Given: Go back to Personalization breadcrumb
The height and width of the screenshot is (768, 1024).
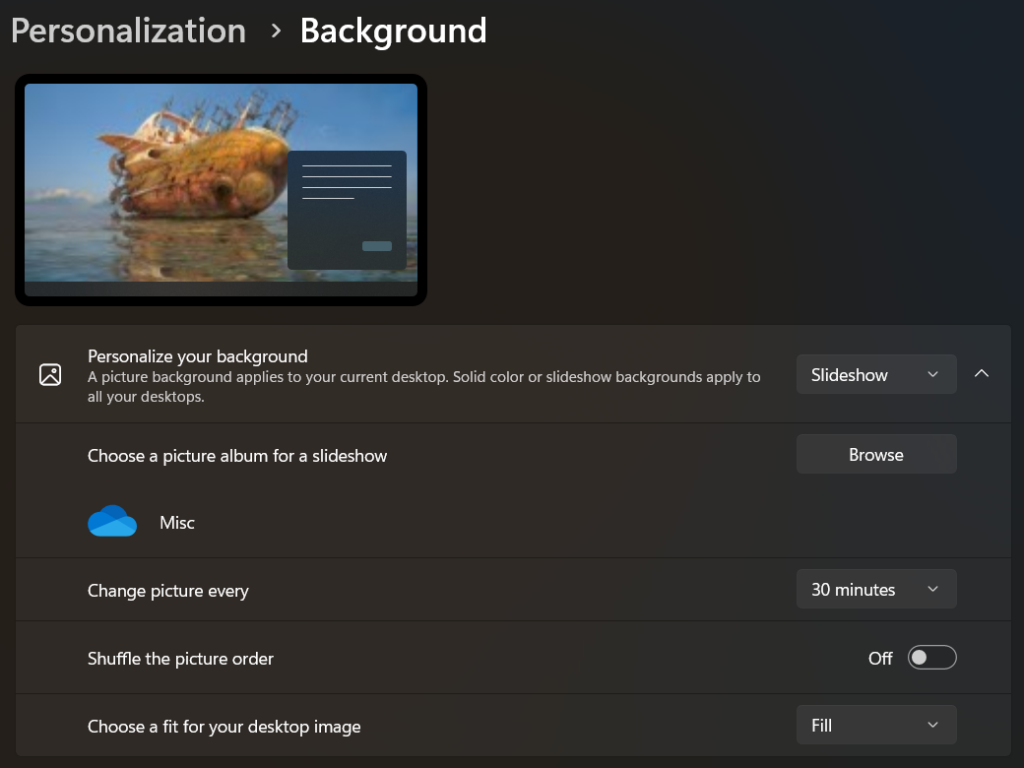Looking at the screenshot, I should pyautogui.click(x=129, y=31).
